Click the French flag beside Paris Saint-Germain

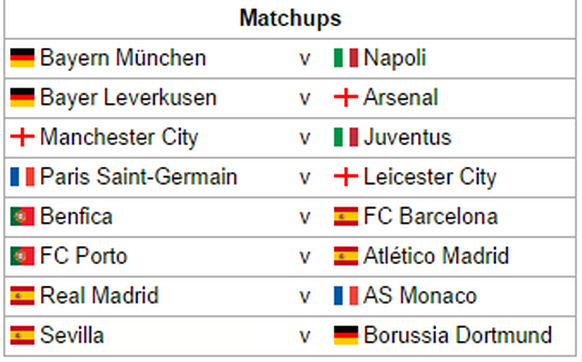pyautogui.click(x=22, y=177)
